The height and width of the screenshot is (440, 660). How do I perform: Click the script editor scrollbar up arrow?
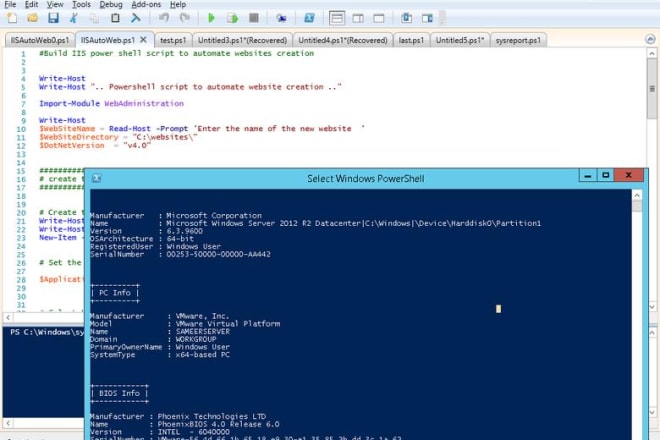point(652,53)
